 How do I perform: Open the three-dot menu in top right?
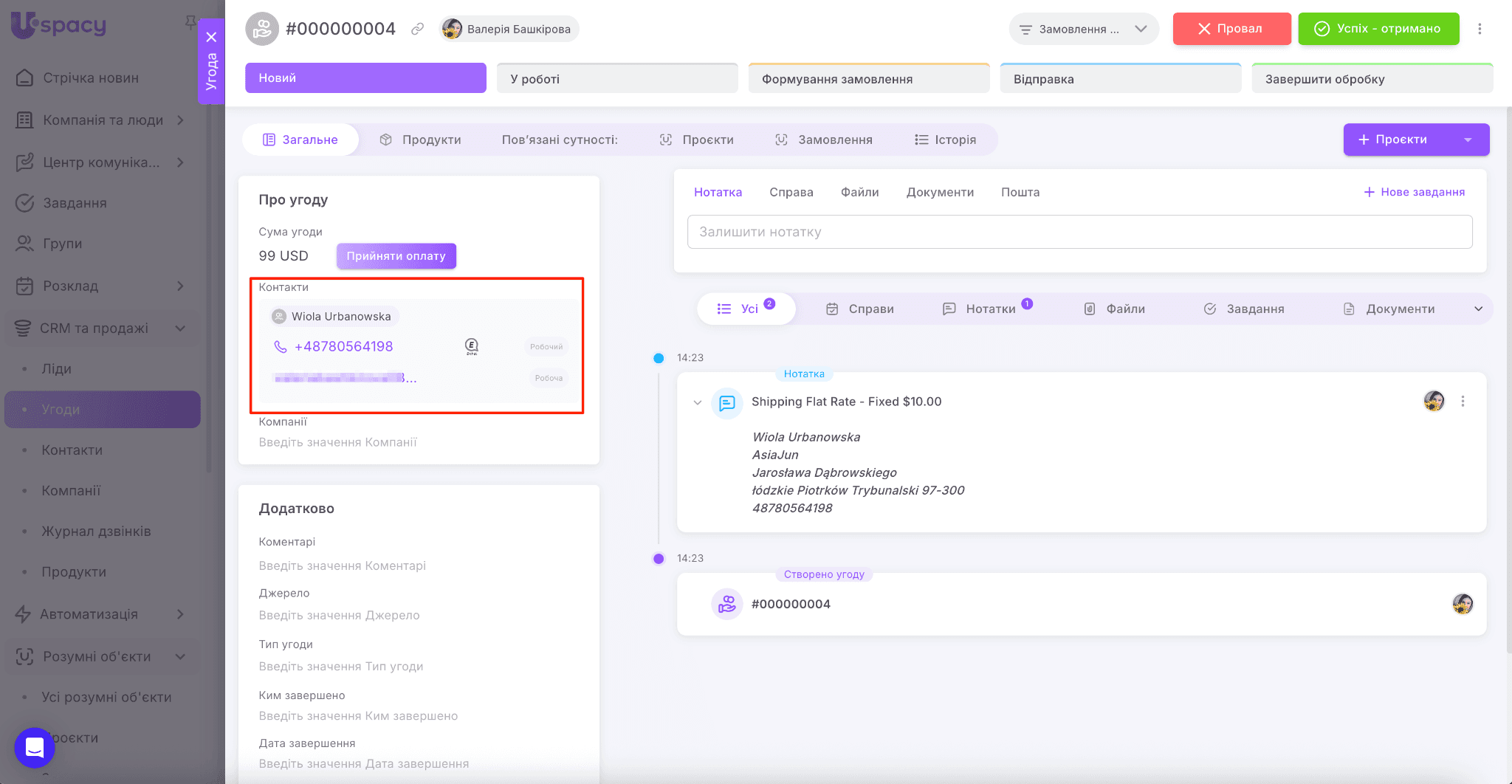coord(1480,29)
